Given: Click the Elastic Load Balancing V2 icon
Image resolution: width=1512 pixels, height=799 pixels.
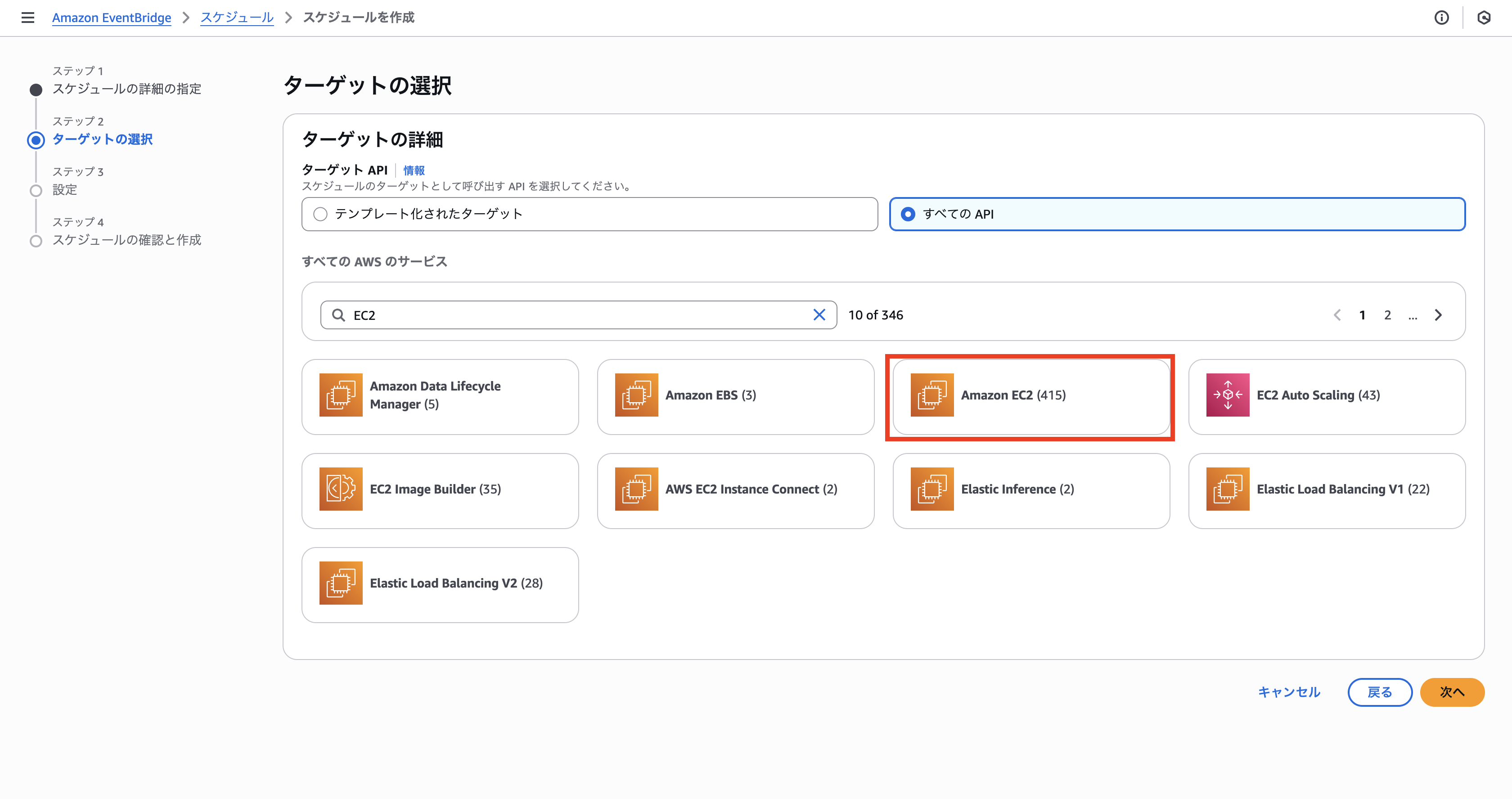Looking at the screenshot, I should click(341, 583).
